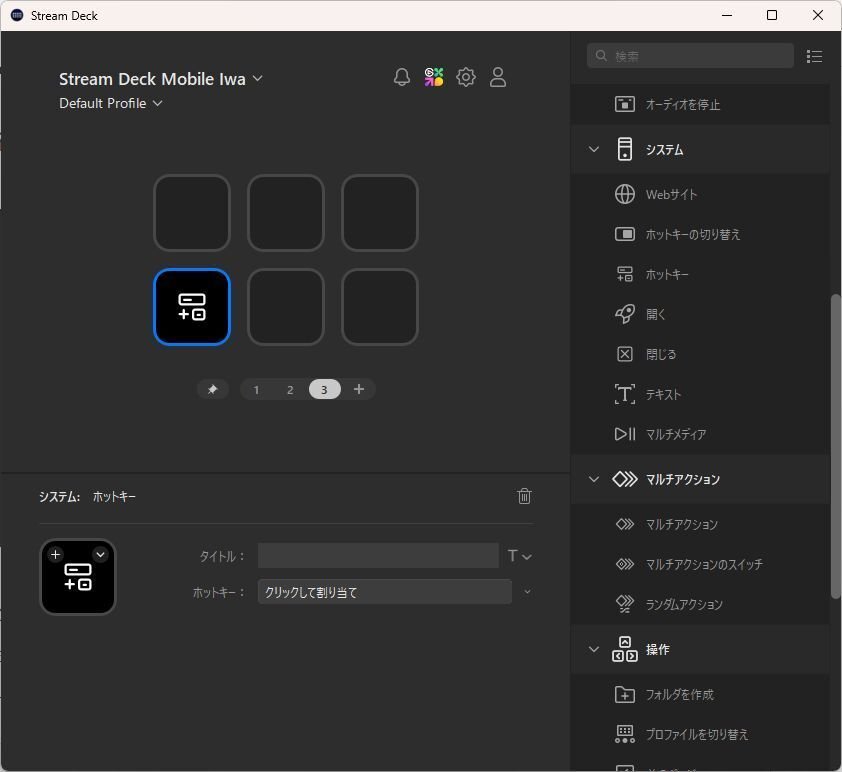Select the top-middle empty key
The image size is (842, 772).
[x=286, y=213]
